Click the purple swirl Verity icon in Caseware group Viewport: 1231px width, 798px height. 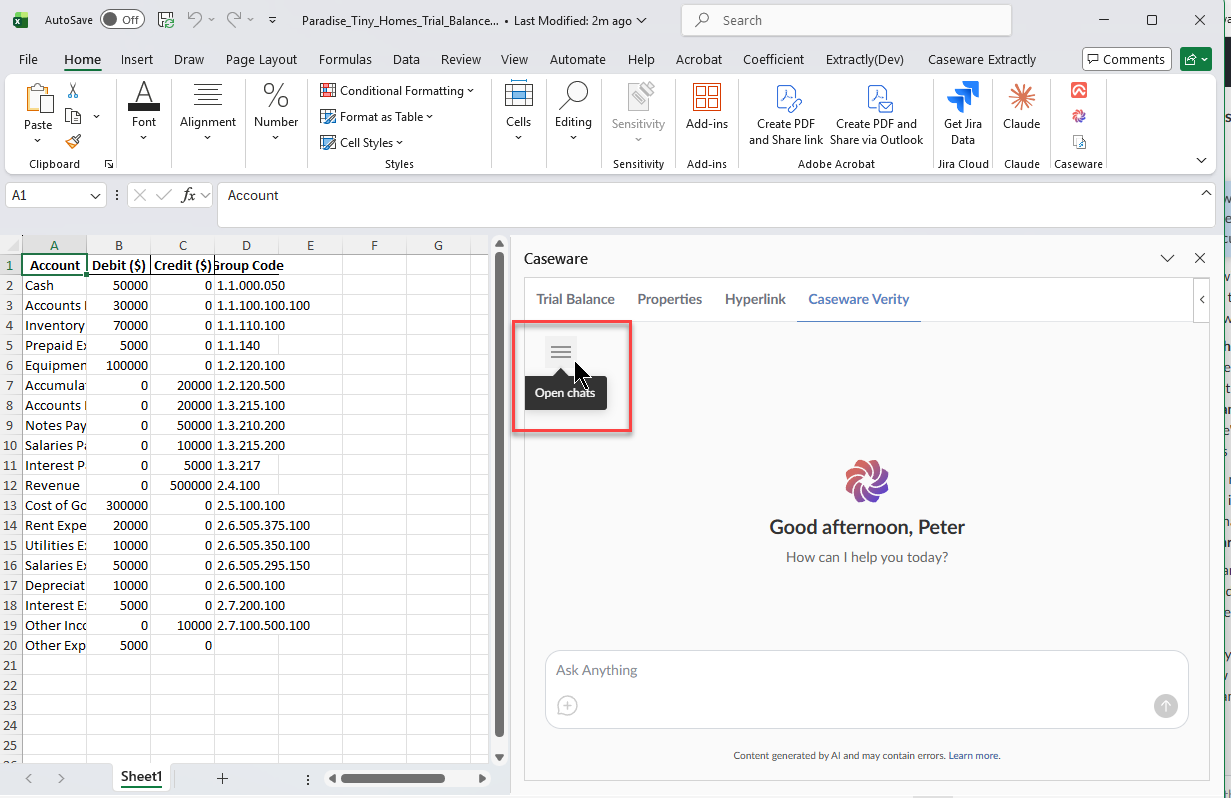1079,116
